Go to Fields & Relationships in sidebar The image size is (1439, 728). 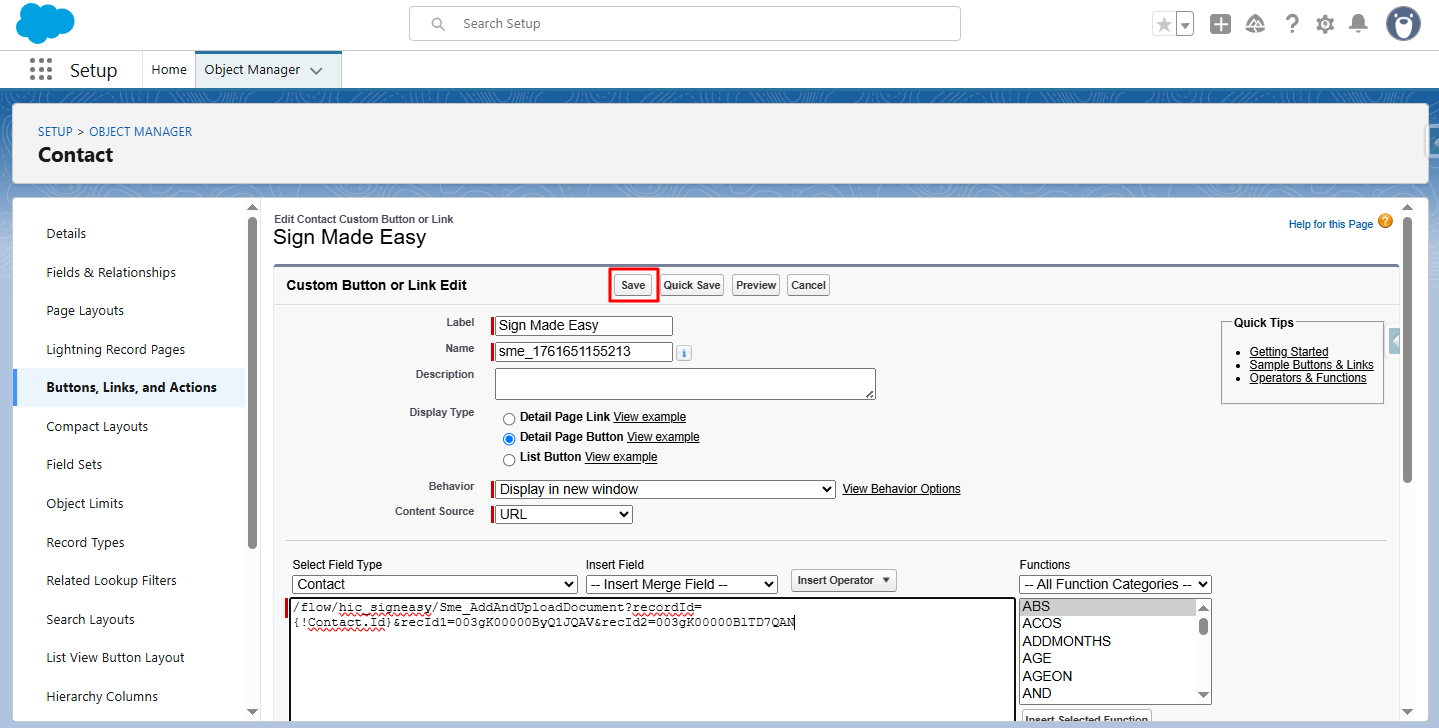pyautogui.click(x=111, y=272)
